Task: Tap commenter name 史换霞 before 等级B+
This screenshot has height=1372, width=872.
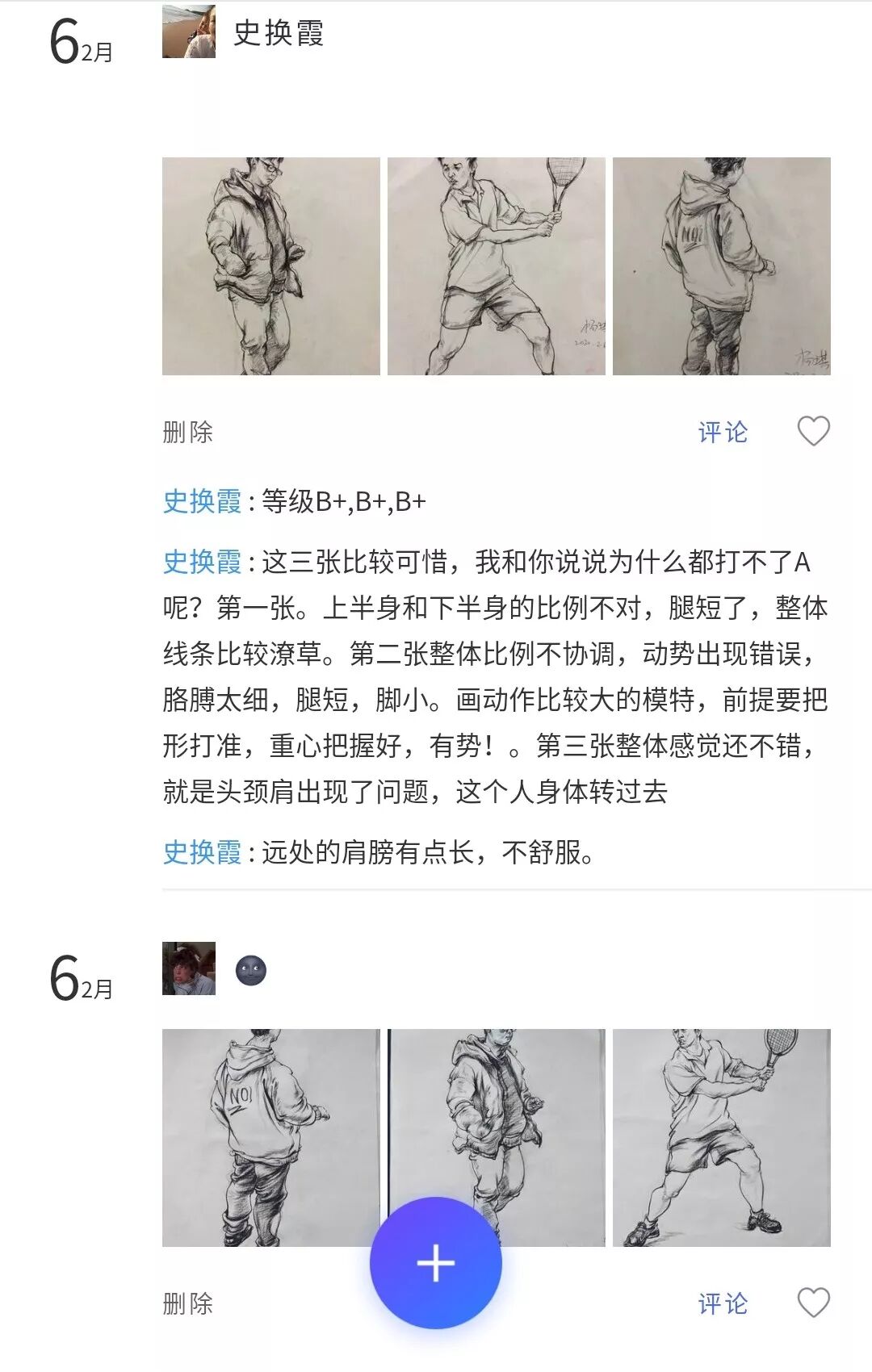Action: [x=202, y=501]
